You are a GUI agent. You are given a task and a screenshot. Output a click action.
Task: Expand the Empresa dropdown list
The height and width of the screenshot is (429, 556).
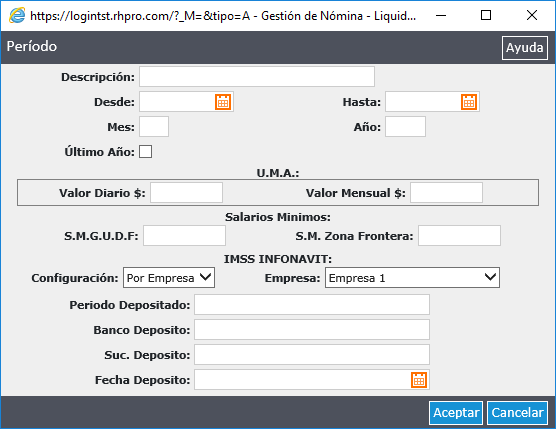coord(412,278)
